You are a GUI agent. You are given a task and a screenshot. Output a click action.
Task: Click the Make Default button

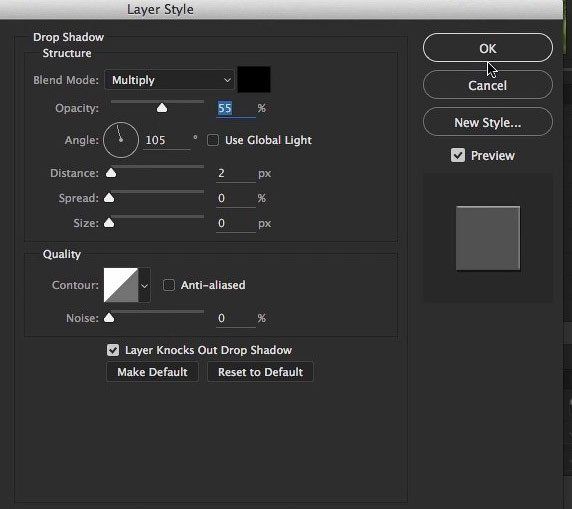152,372
